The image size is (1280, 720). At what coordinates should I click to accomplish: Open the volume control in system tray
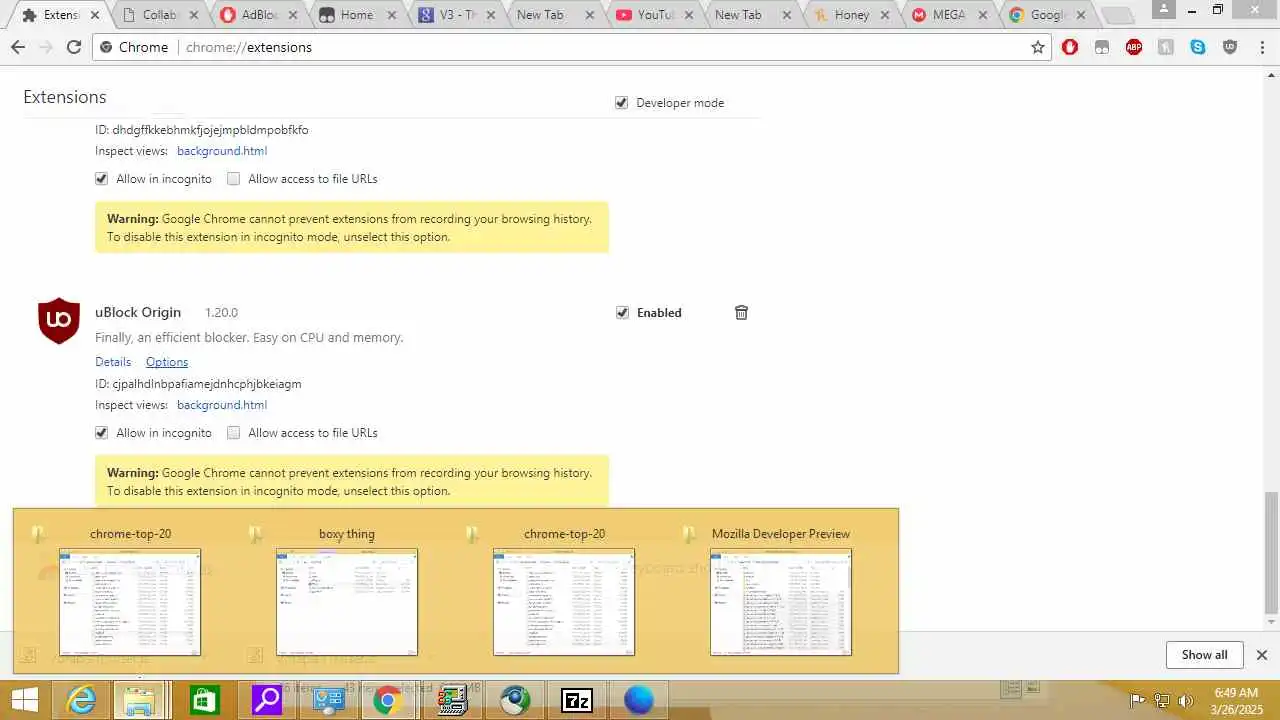(1186, 700)
